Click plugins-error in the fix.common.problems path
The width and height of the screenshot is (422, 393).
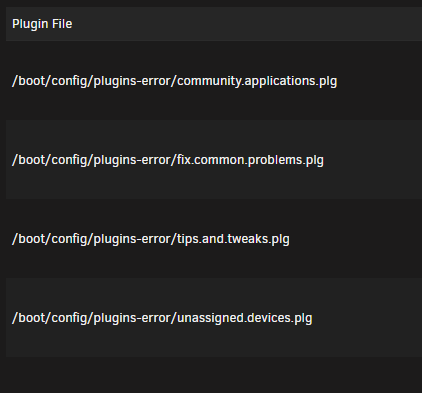(x=132, y=160)
